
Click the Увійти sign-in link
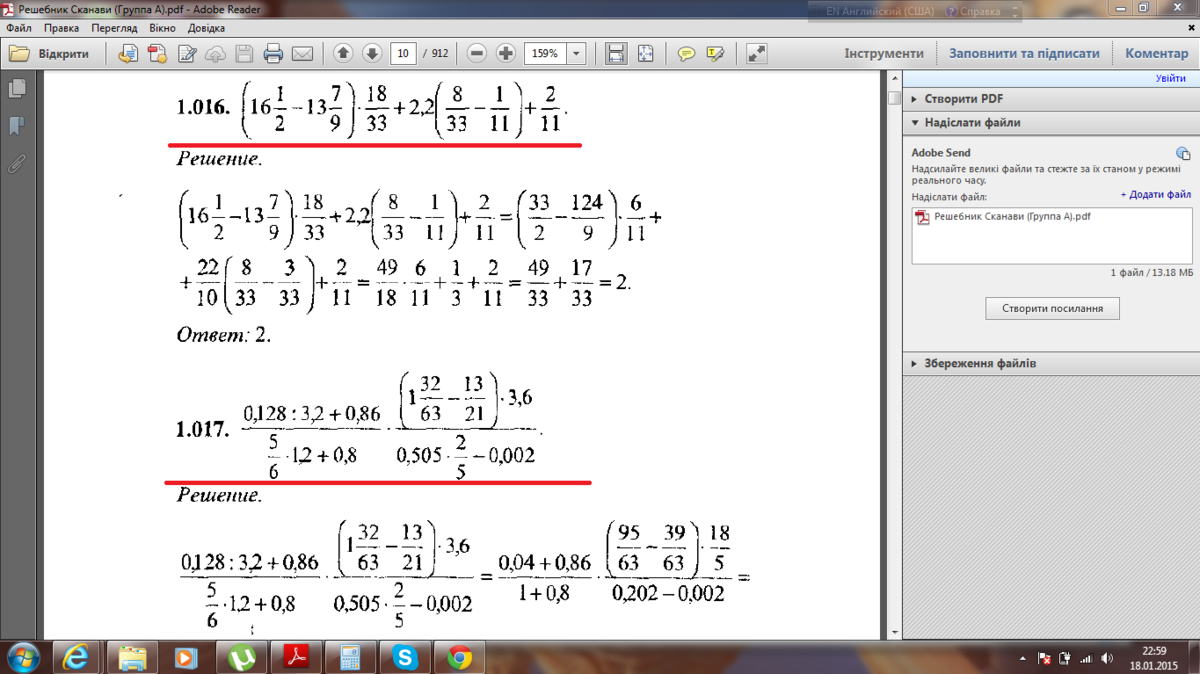coord(1171,78)
